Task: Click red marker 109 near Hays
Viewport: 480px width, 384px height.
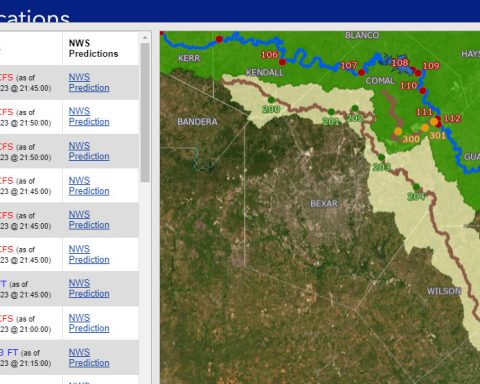Action: pos(418,73)
